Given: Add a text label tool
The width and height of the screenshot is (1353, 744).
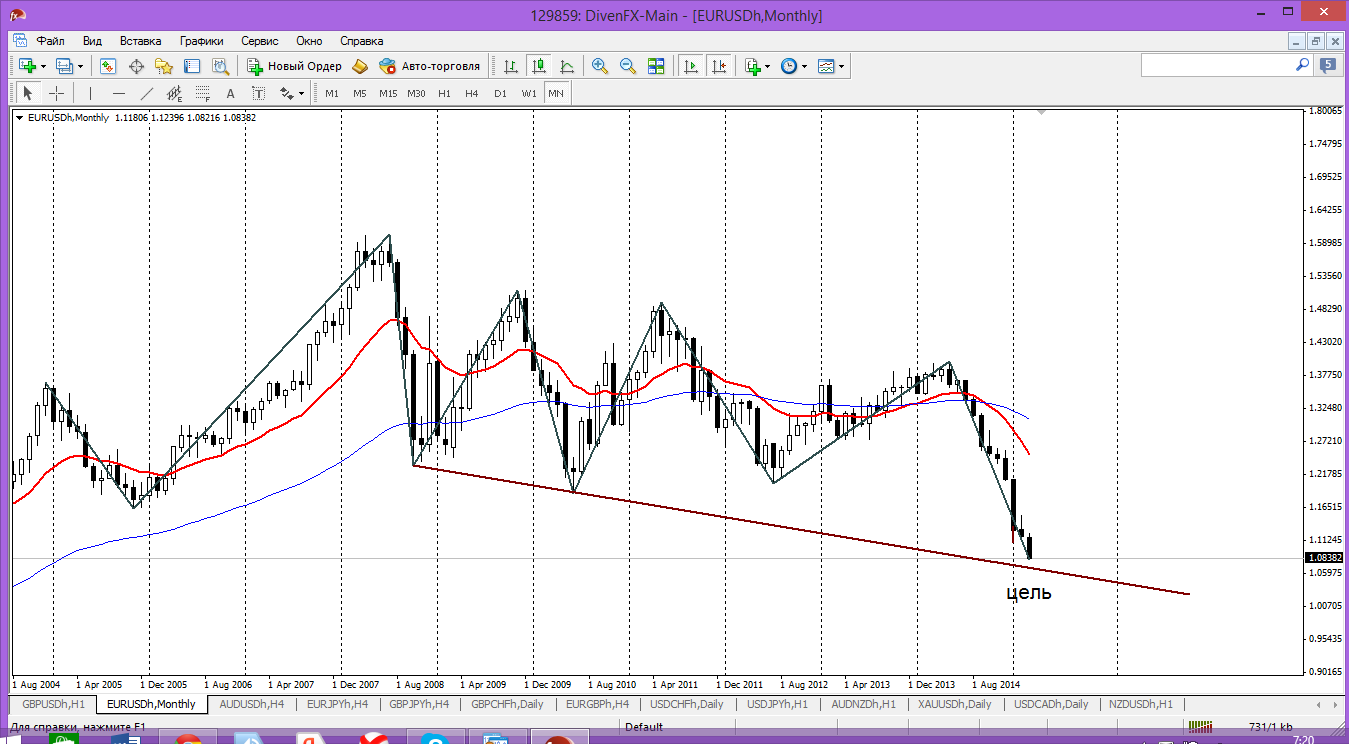Looking at the screenshot, I should (230, 93).
